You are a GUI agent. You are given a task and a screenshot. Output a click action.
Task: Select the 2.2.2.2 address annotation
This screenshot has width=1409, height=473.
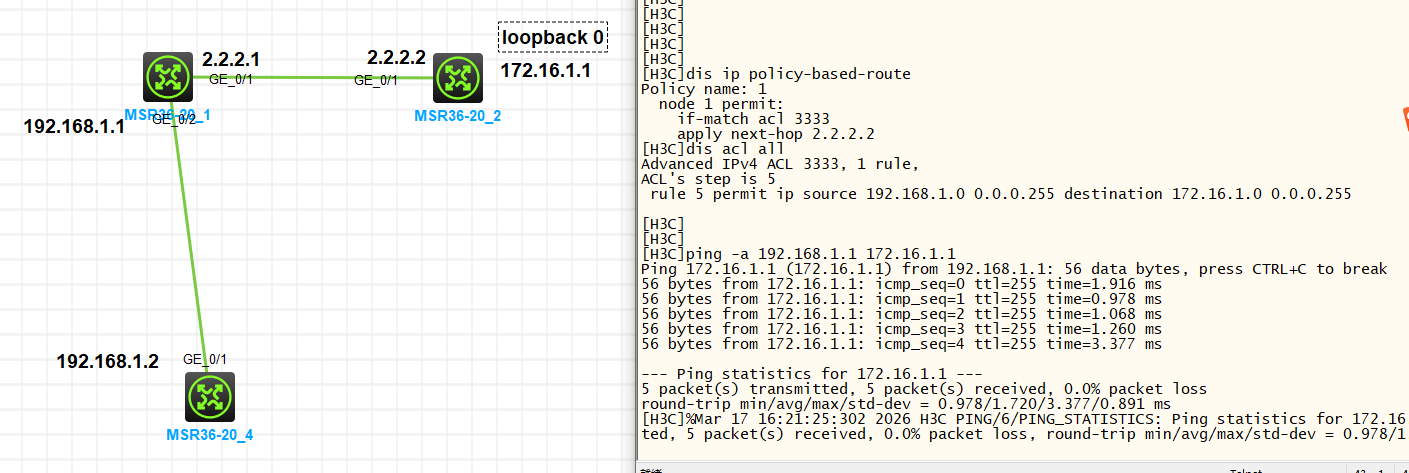pos(396,57)
